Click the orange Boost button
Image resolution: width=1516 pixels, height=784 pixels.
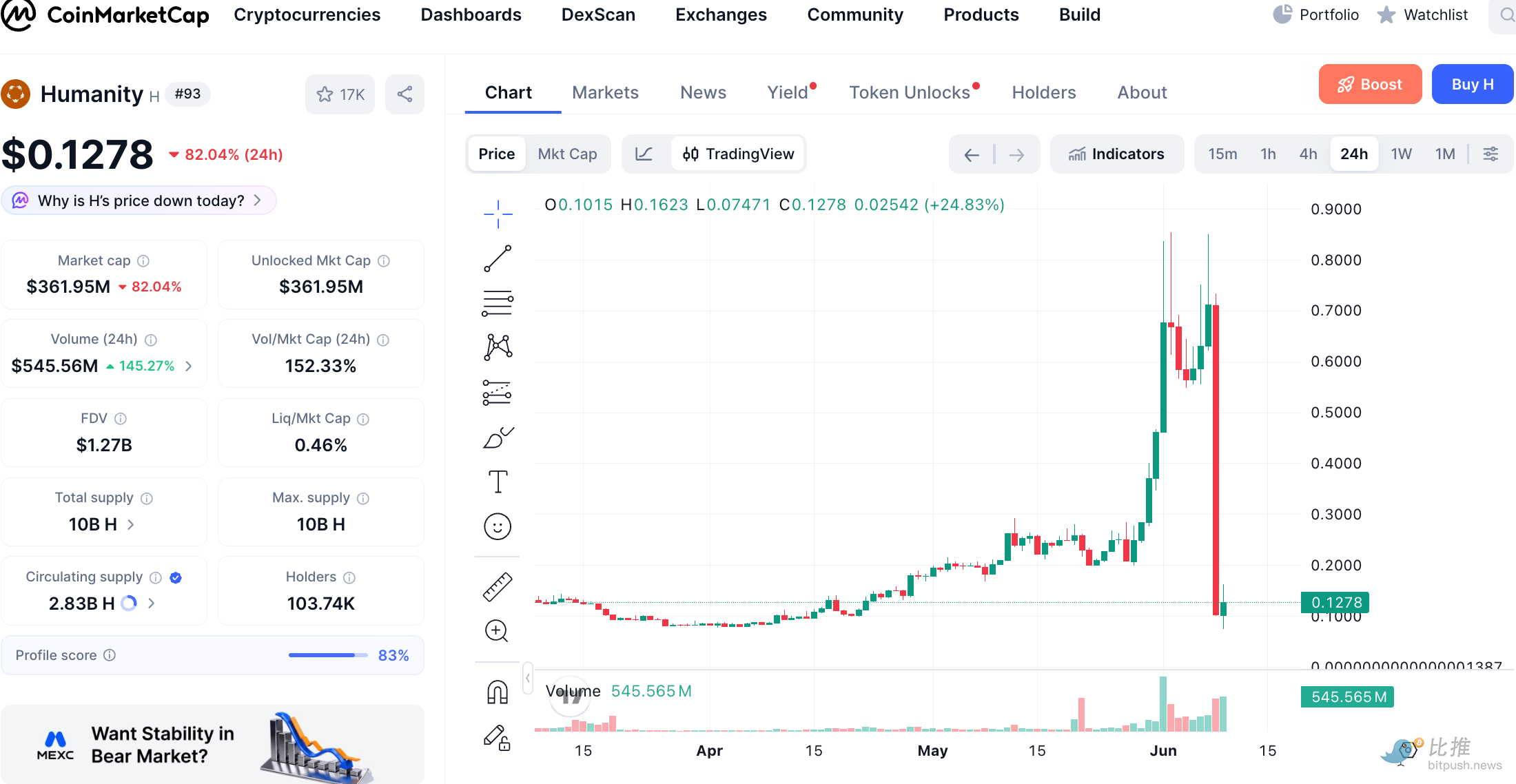[1370, 84]
